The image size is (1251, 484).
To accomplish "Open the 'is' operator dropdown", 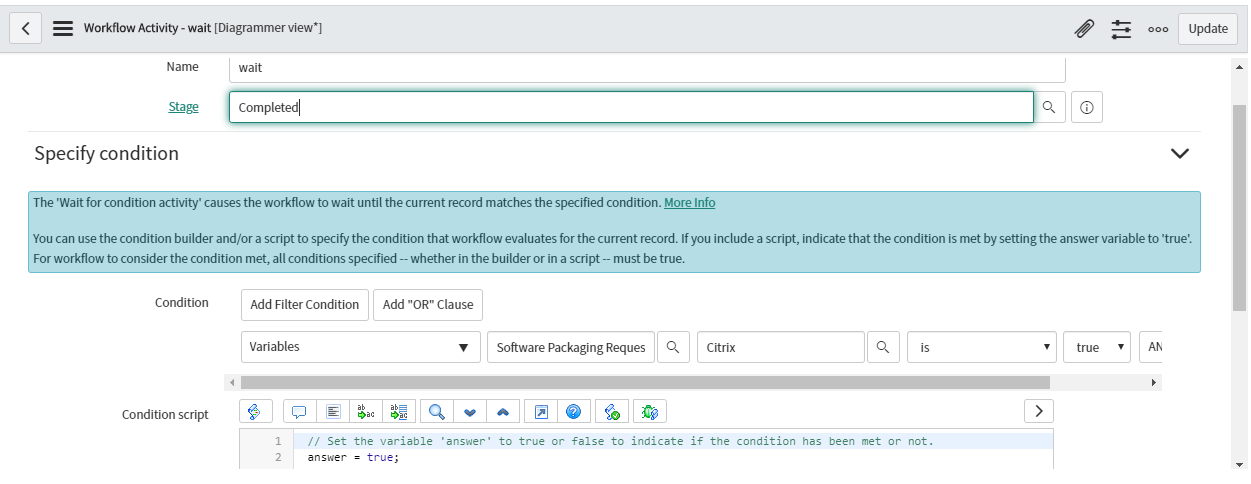I will [x=981, y=347].
